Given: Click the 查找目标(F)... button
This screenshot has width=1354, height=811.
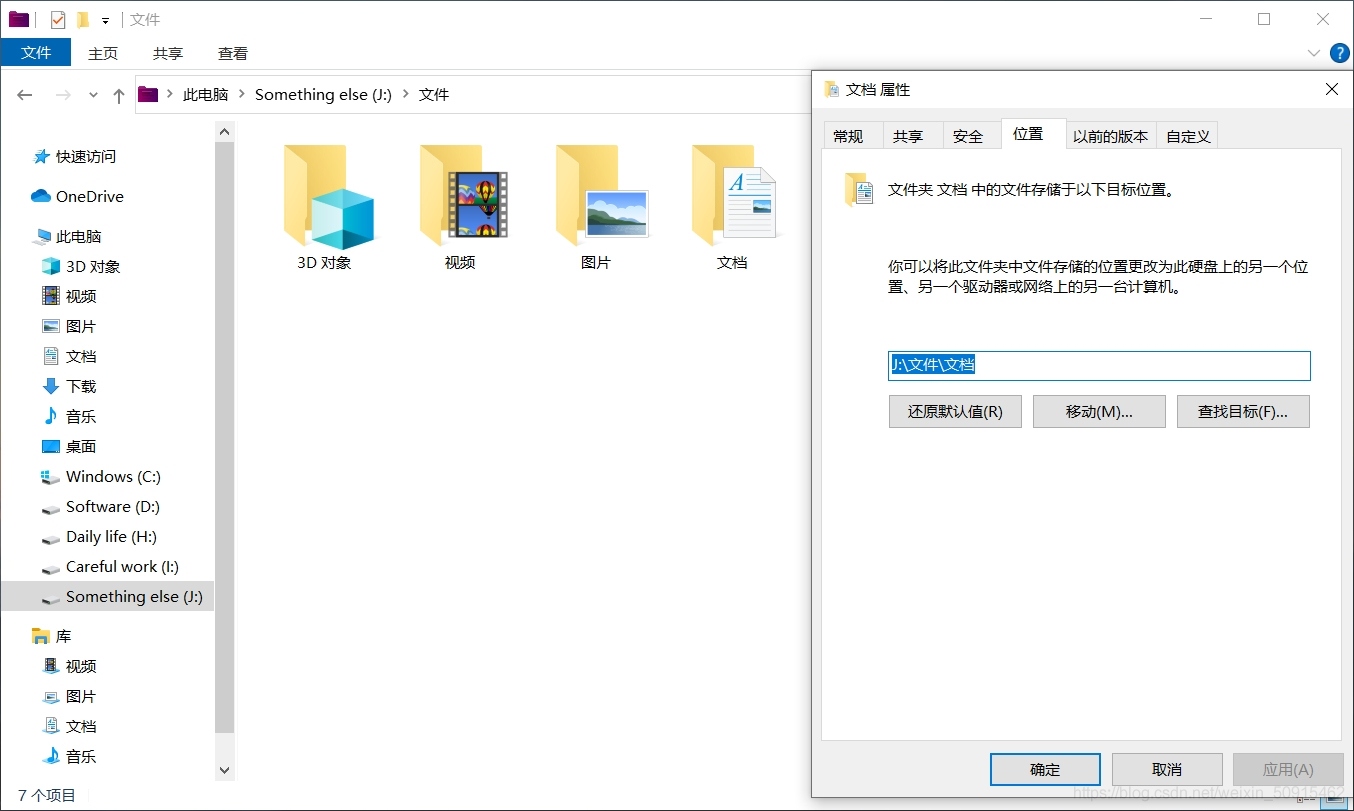Looking at the screenshot, I should 1243,412.
